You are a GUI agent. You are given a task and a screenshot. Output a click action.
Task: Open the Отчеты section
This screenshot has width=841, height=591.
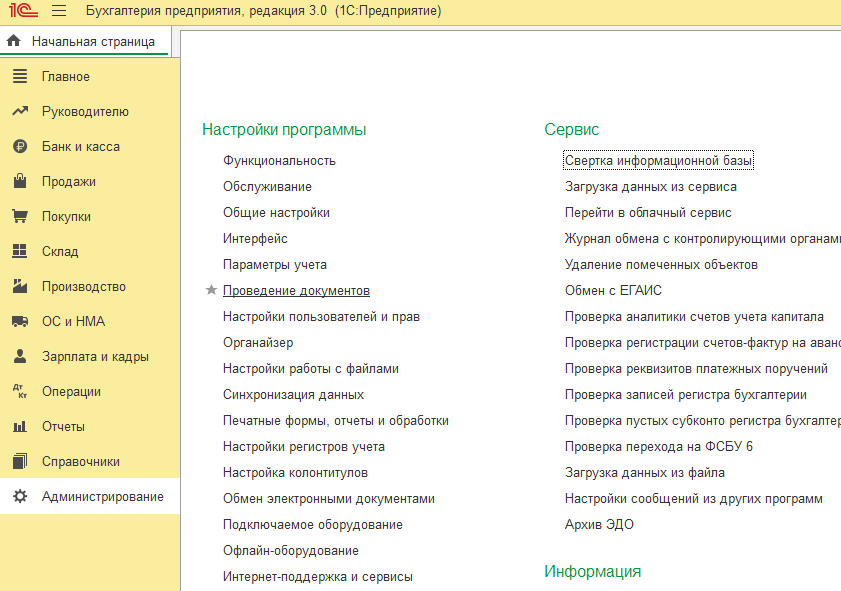pos(63,426)
